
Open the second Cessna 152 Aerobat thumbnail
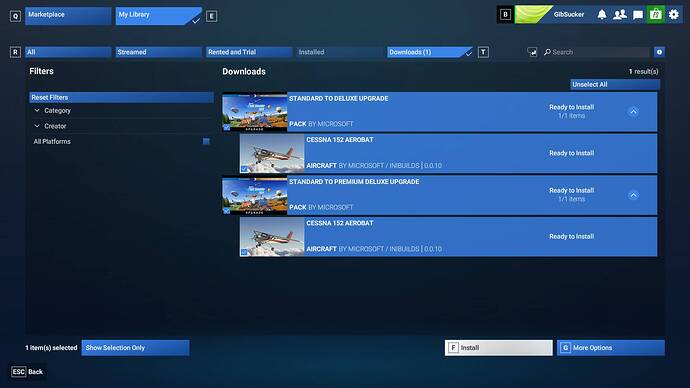pos(272,237)
